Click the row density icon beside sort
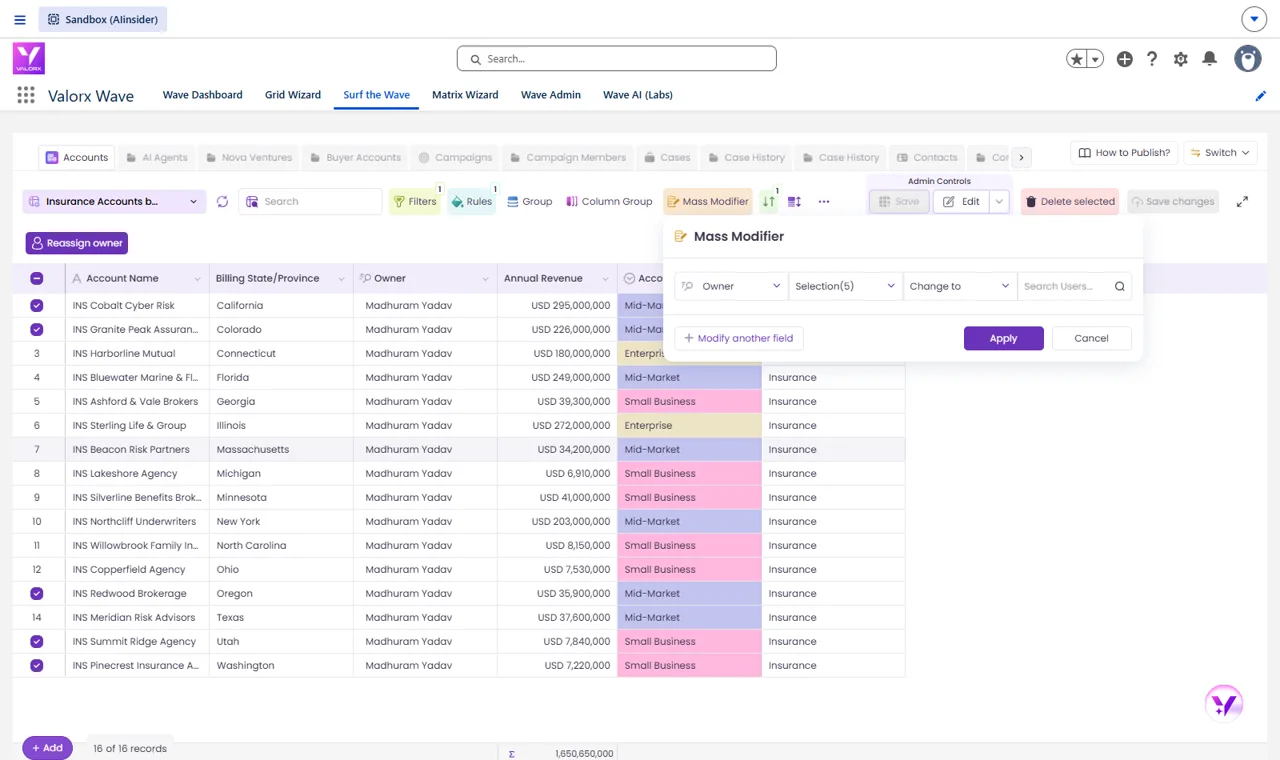 point(795,201)
